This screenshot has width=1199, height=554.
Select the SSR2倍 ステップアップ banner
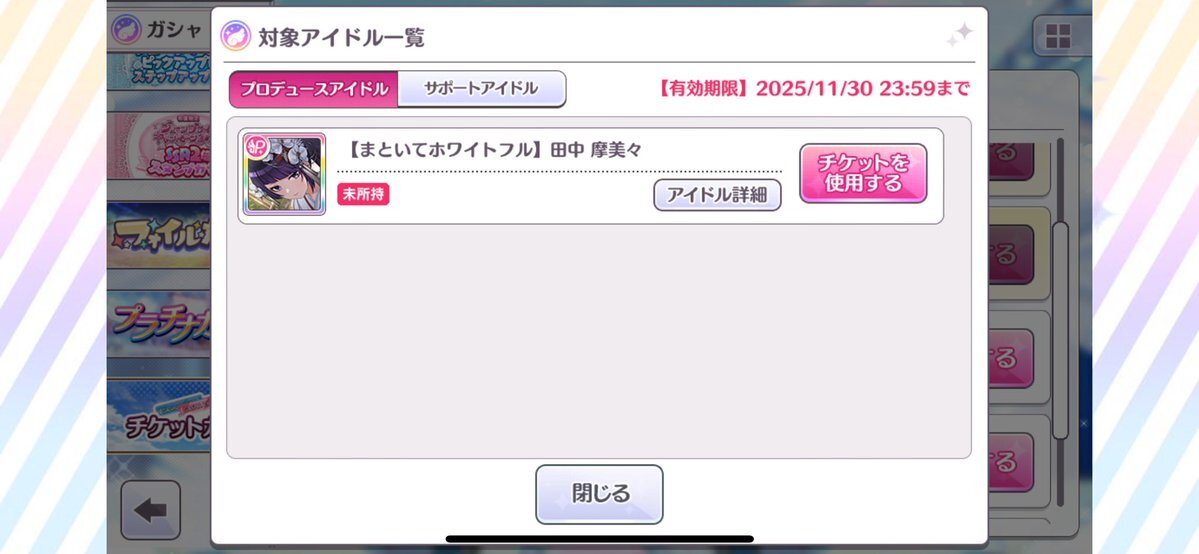coord(159,145)
